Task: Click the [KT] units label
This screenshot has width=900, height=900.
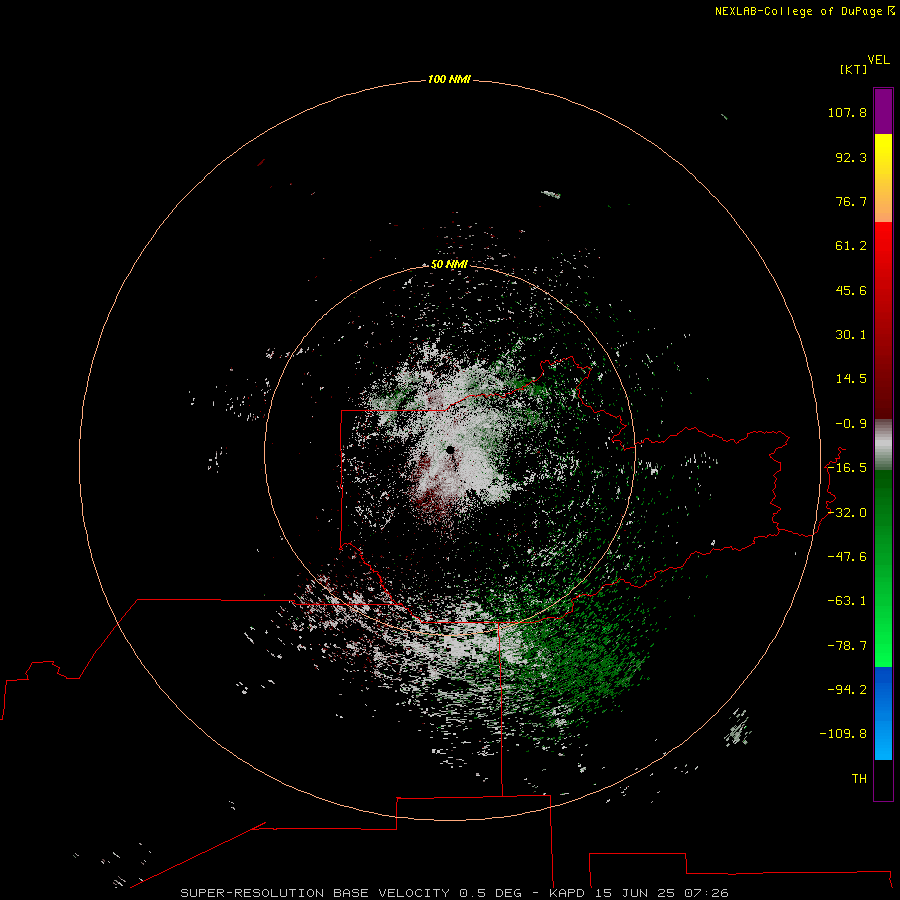Action: 853,69
